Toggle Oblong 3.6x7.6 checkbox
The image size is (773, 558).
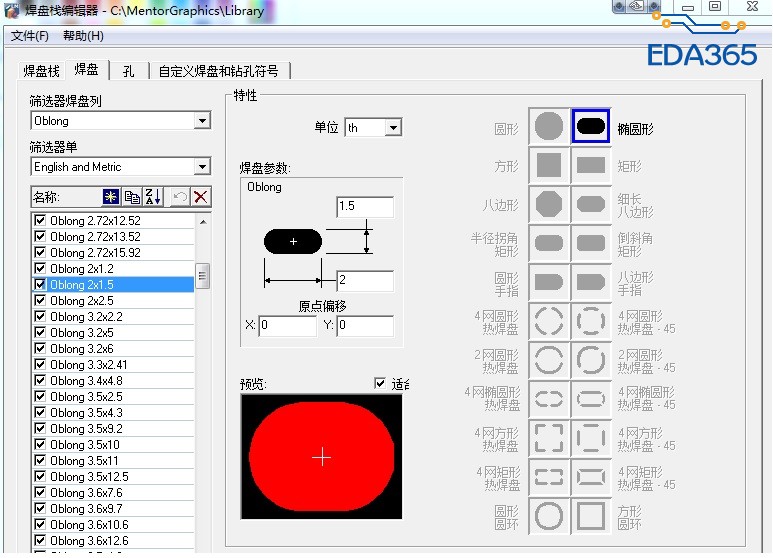(x=40, y=492)
